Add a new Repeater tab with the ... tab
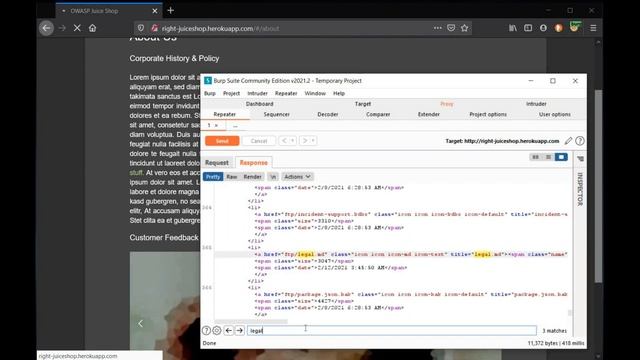The image size is (640, 360). click(x=235, y=126)
